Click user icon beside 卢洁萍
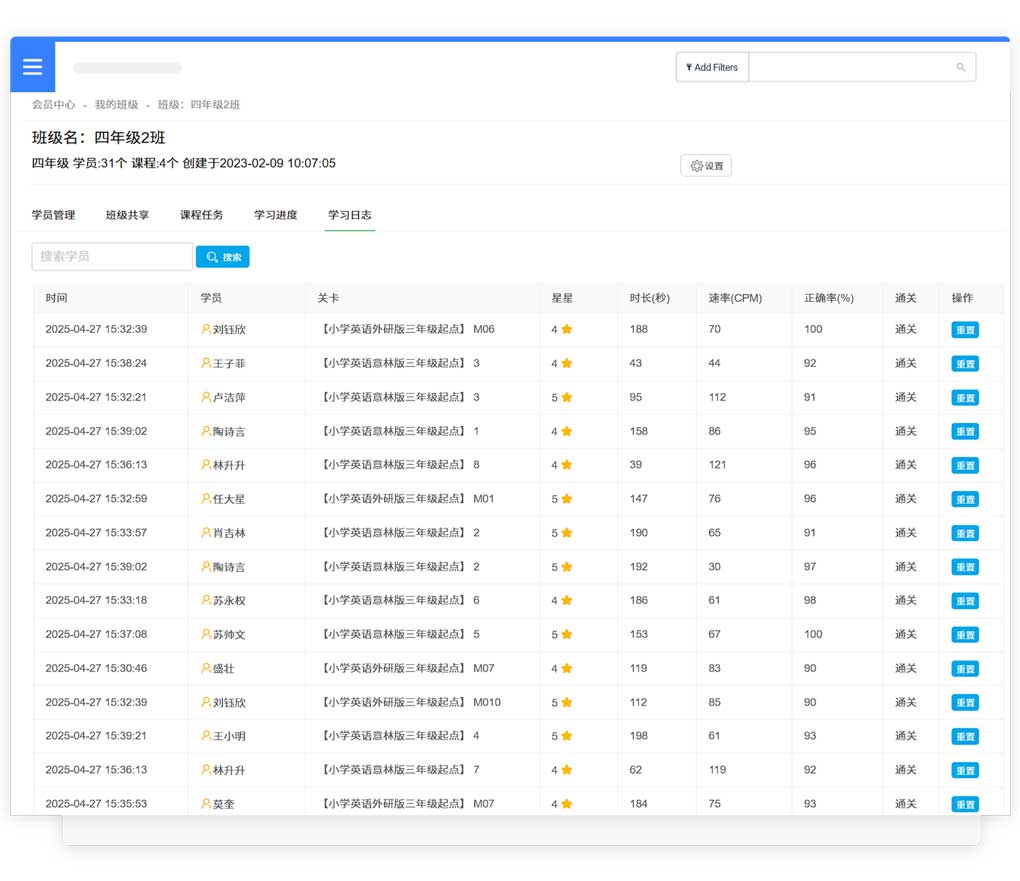 coord(206,397)
